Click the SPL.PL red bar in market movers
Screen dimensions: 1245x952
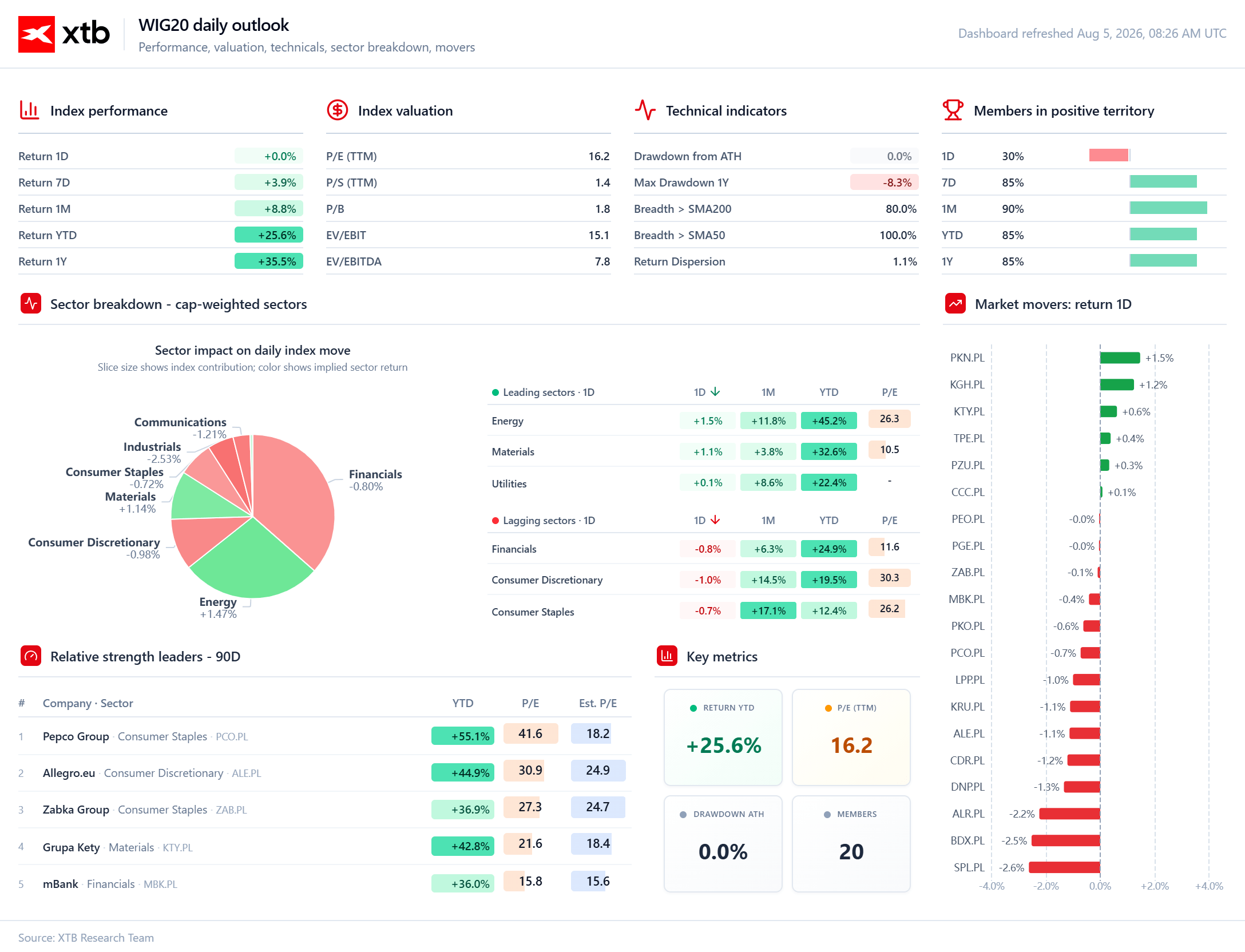[x=1065, y=867]
